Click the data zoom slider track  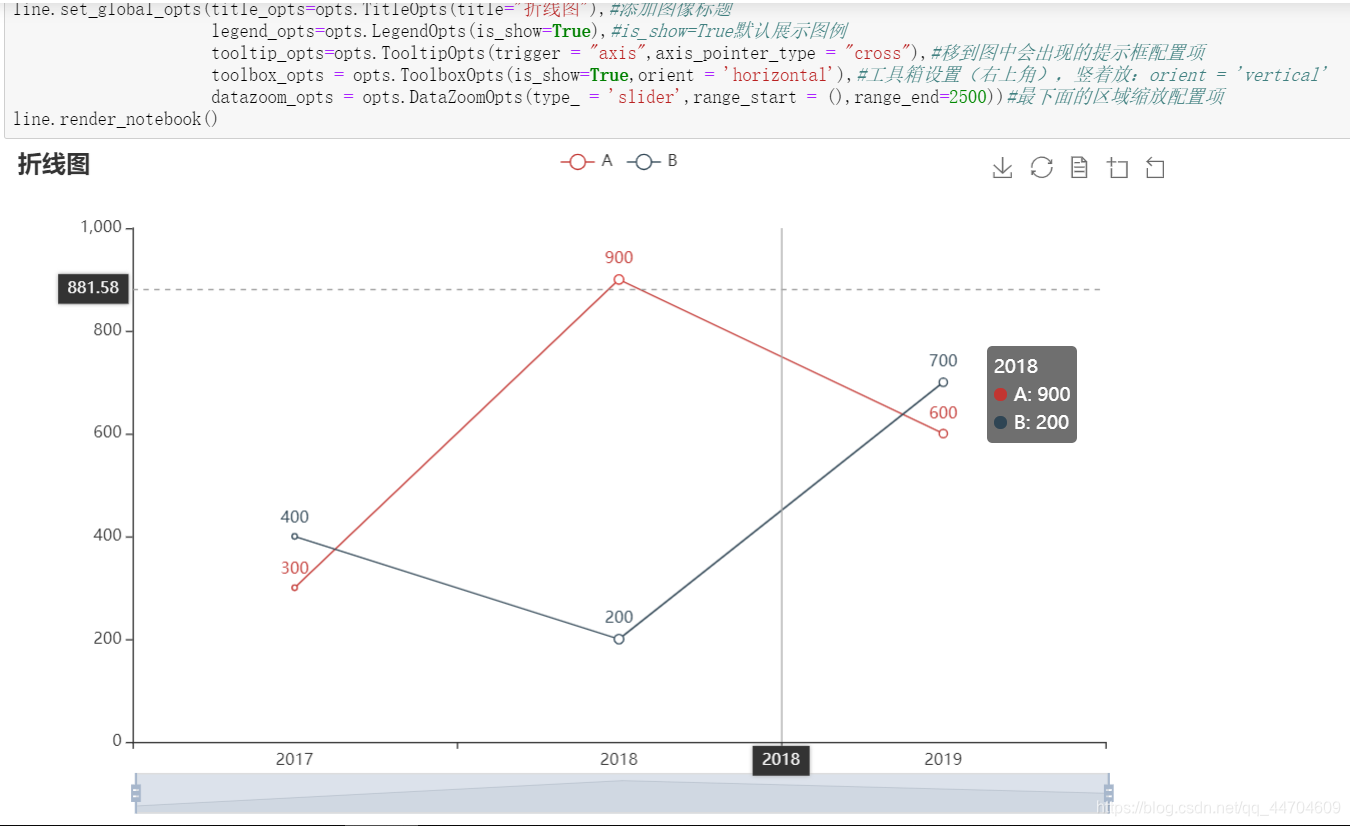[x=622, y=793]
